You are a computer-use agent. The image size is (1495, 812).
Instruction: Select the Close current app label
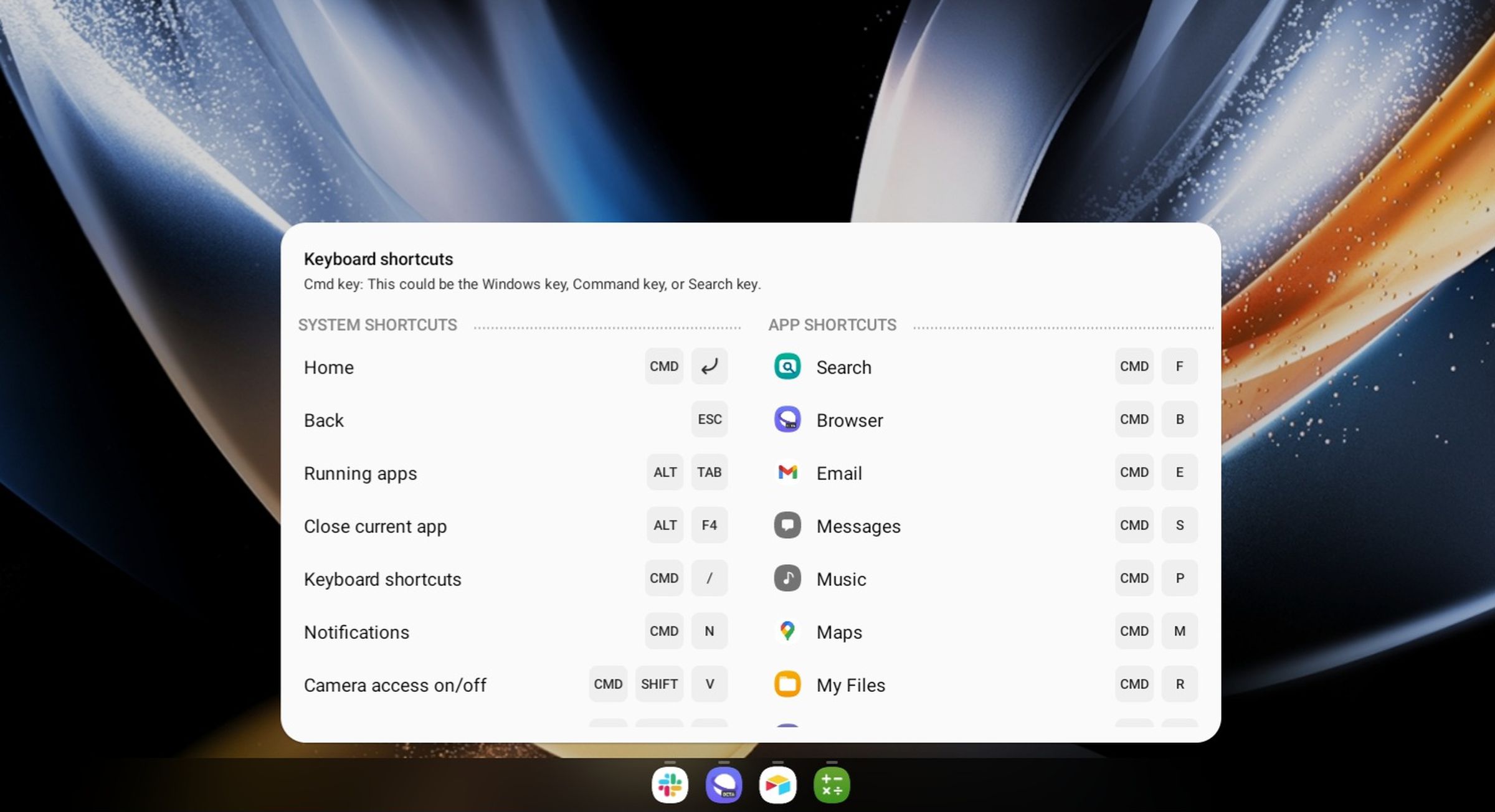click(376, 526)
